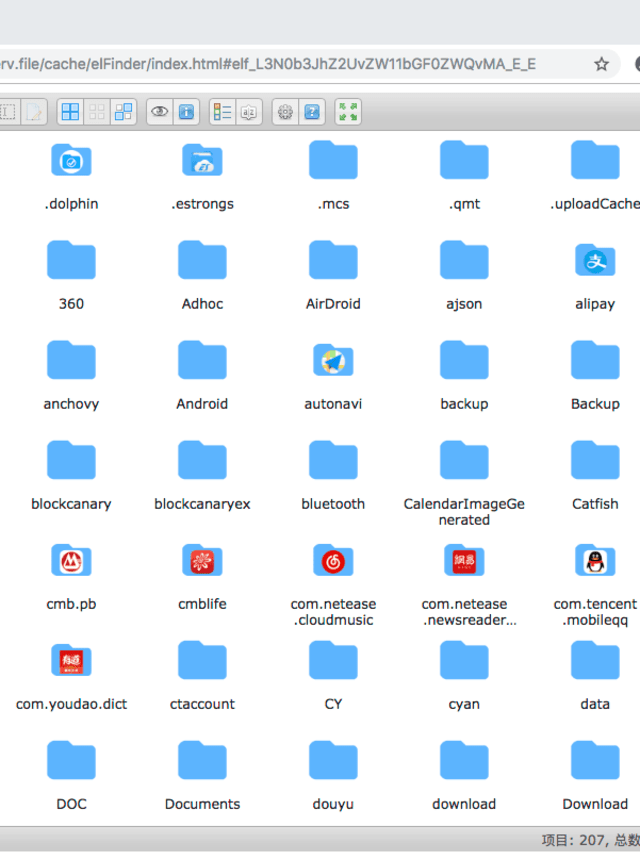Select the cmblife folder icon
Screen dimensions: 640x860
click(x=202, y=561)
